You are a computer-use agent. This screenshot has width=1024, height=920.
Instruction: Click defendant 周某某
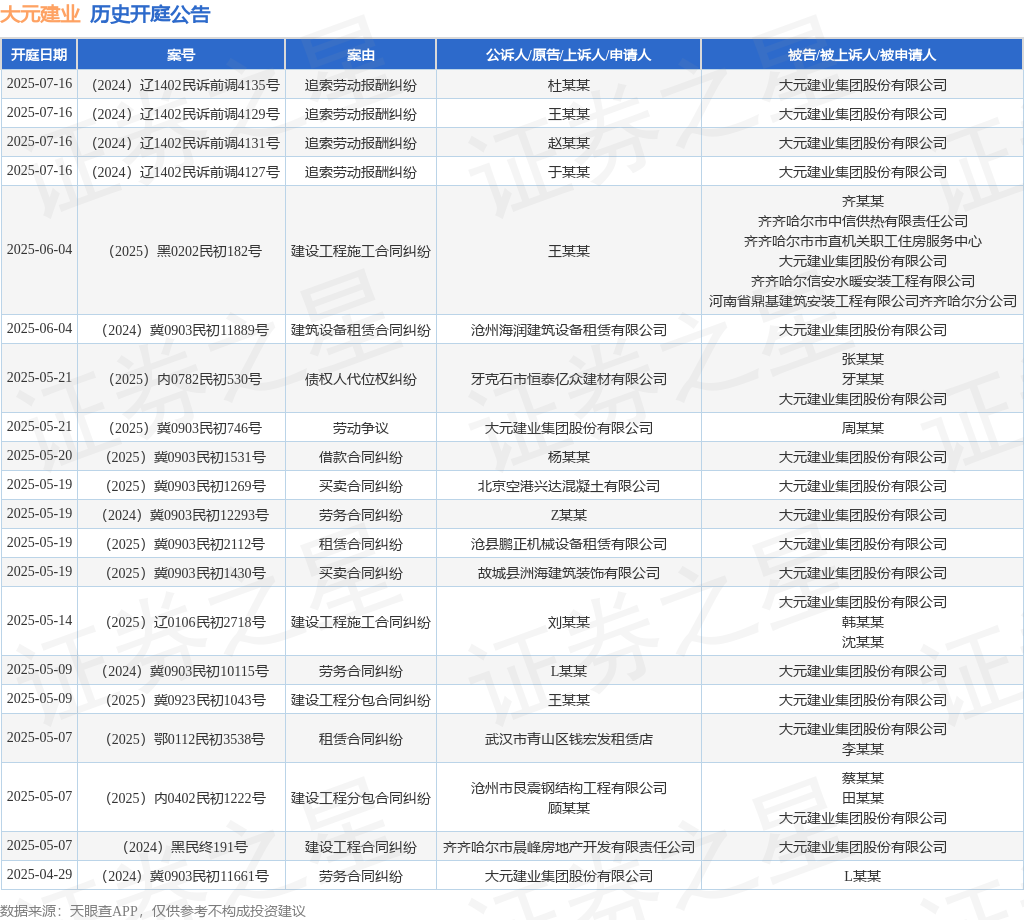coord(863,428)
